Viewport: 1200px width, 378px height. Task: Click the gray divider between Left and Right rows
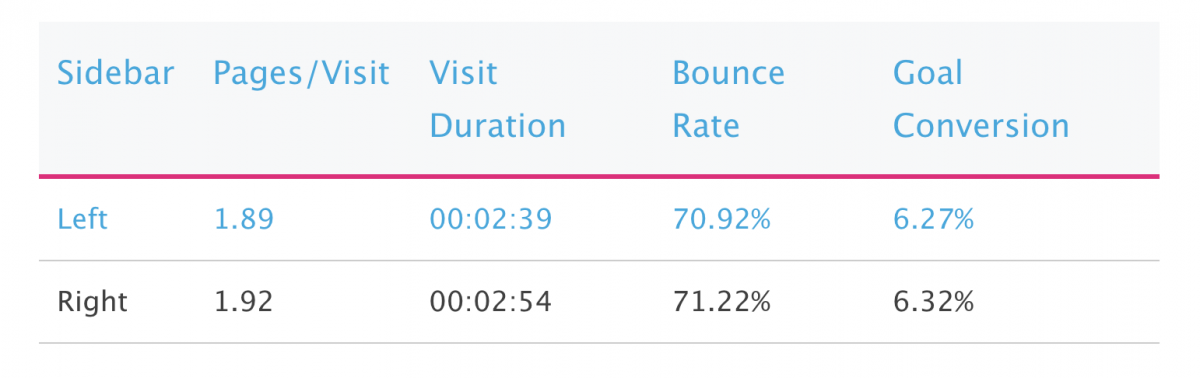pyautogui.click(x=599, y=261)
